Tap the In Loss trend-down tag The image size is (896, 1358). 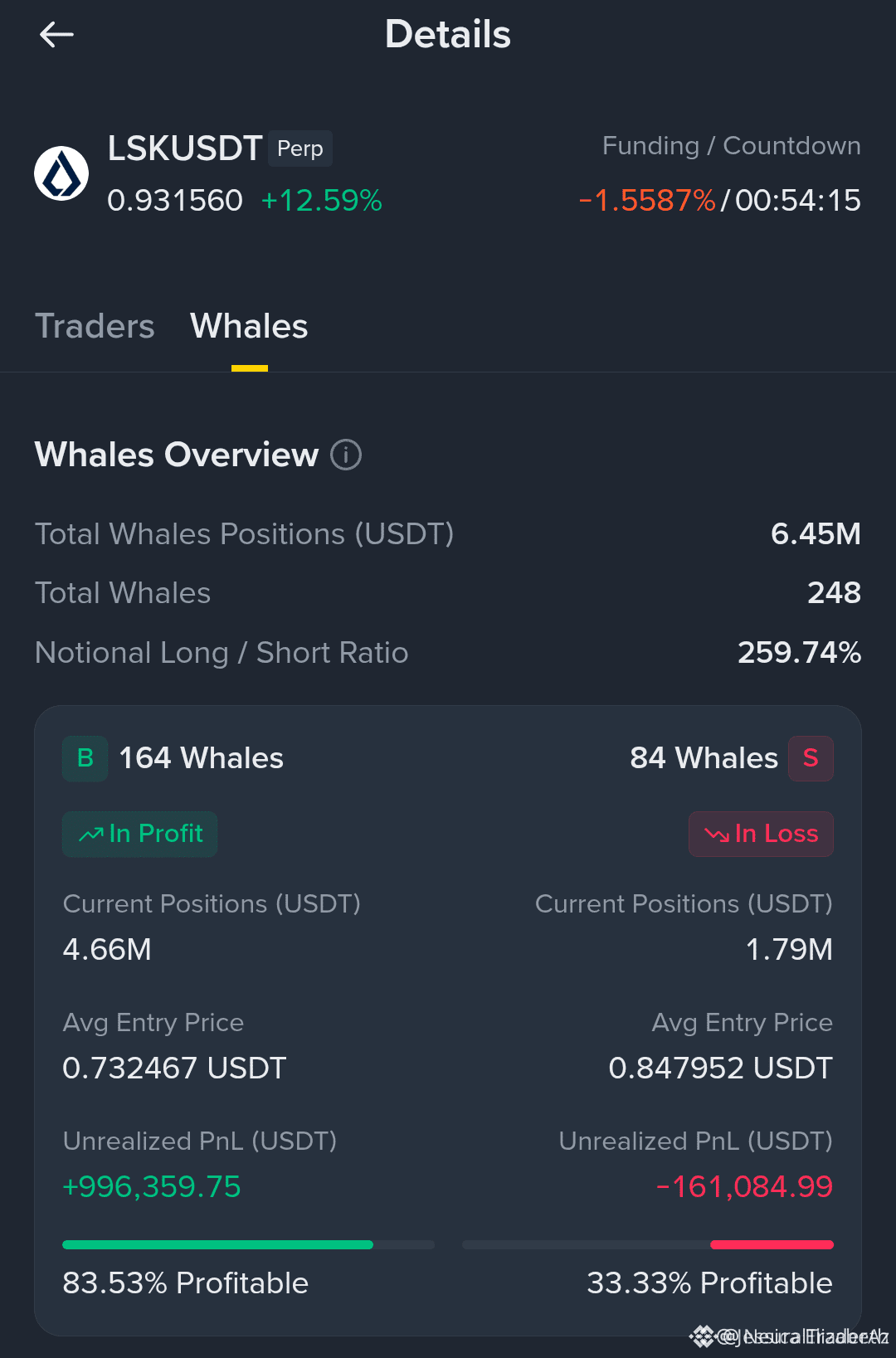tap(761, 834)
